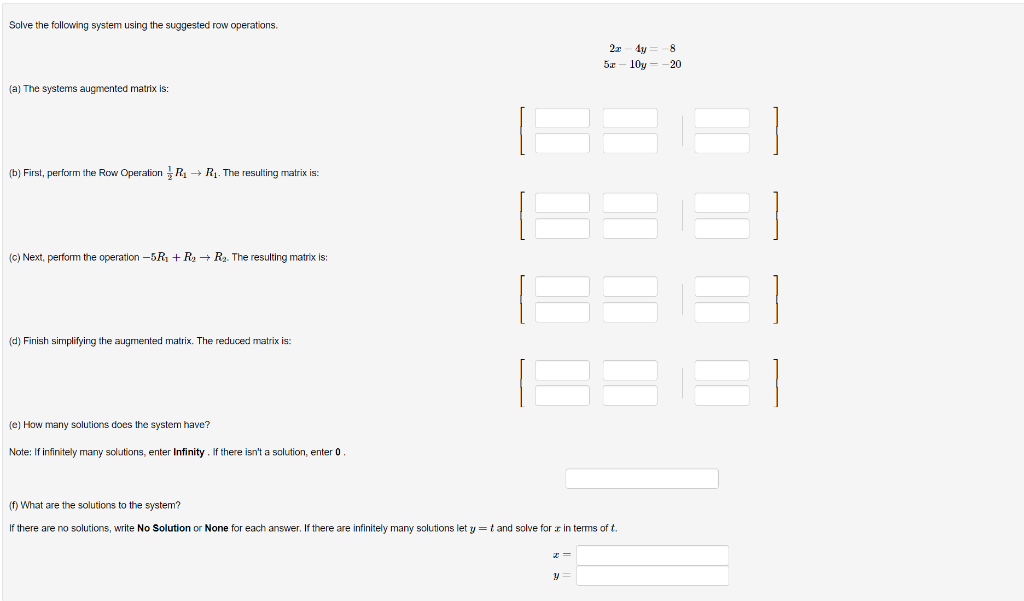This screenshot has height=601, width=1024.
Task: Click matrix (a) bottom augmented column field
Action: point(722,143)
